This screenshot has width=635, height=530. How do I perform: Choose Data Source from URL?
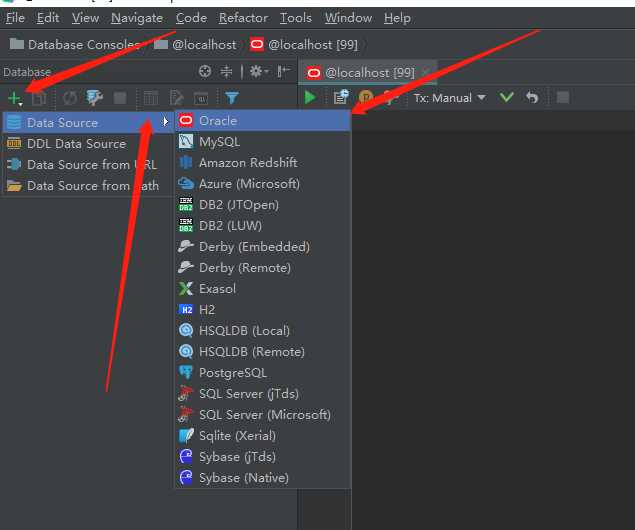(x=87, y=165)
